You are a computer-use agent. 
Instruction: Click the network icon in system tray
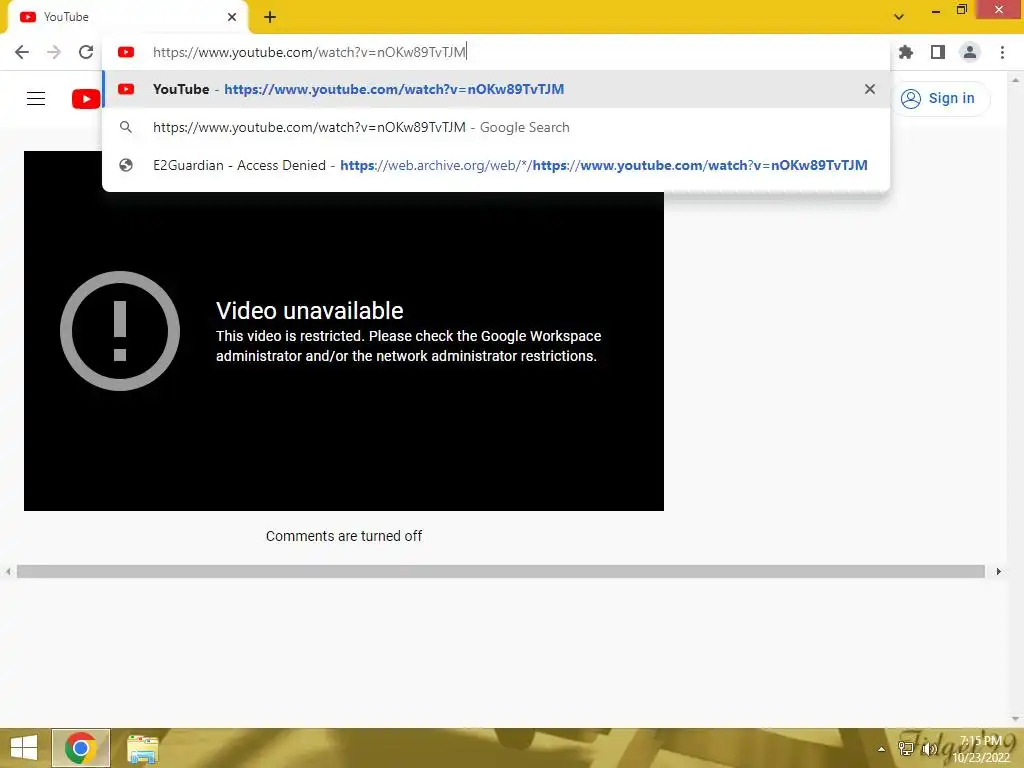coord(906,749)
